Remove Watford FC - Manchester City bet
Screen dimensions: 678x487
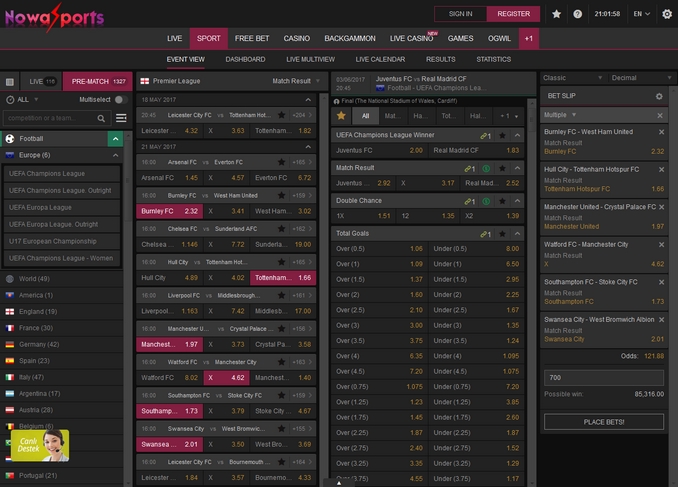(661, 245)
